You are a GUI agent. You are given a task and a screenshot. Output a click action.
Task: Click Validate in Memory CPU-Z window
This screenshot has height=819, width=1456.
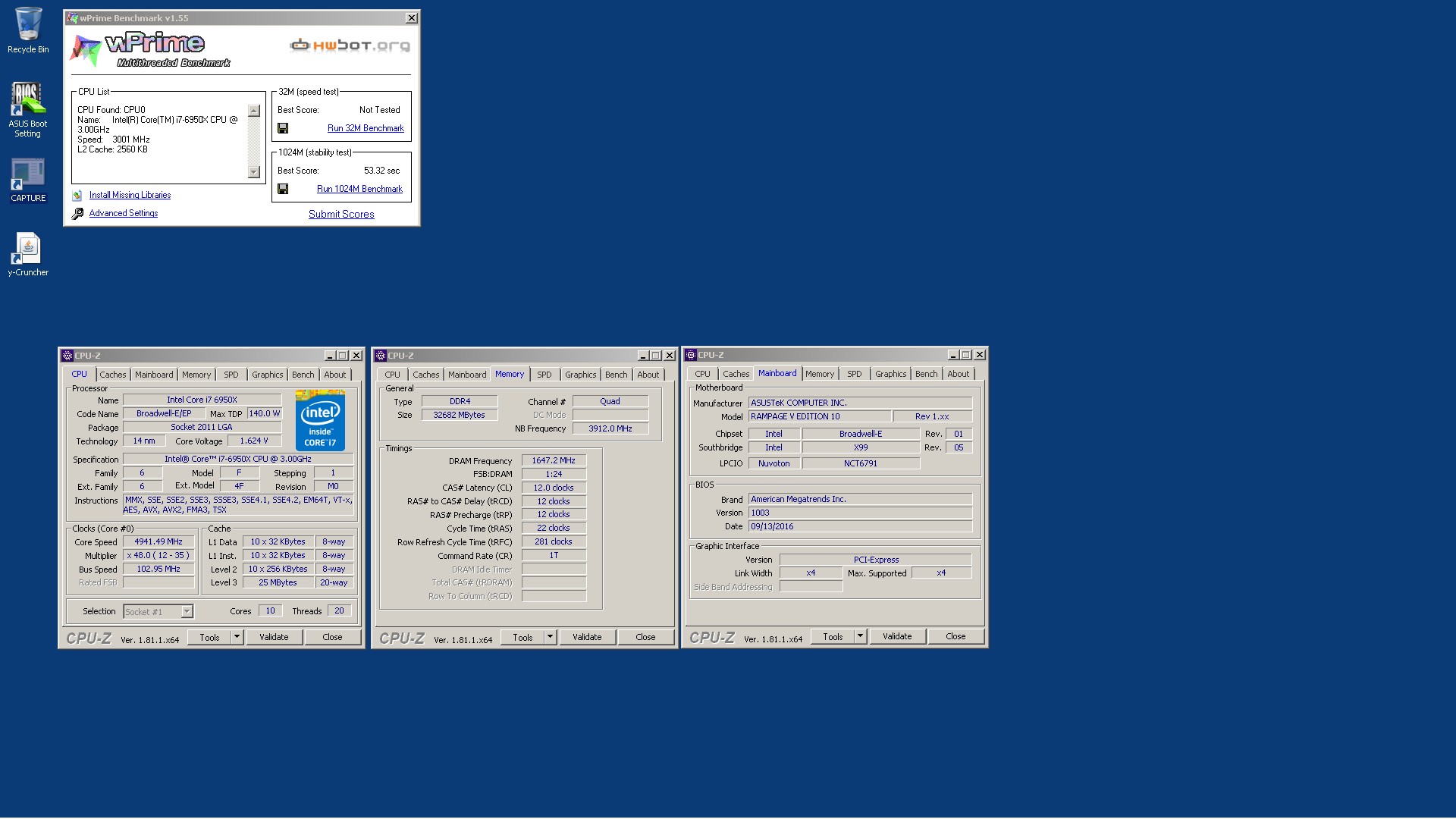[x=587, y=637]
